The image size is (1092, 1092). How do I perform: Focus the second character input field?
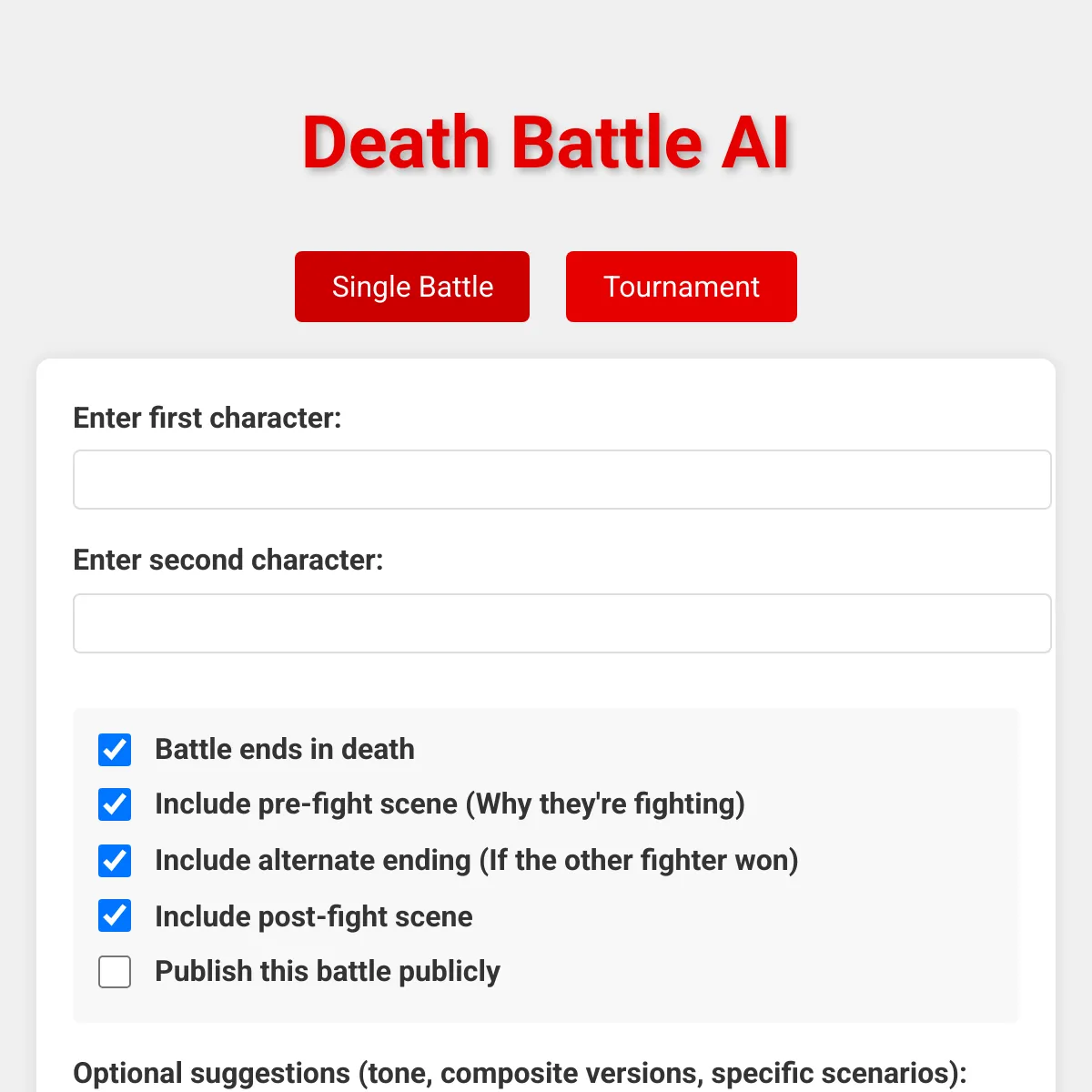[562, 623]
